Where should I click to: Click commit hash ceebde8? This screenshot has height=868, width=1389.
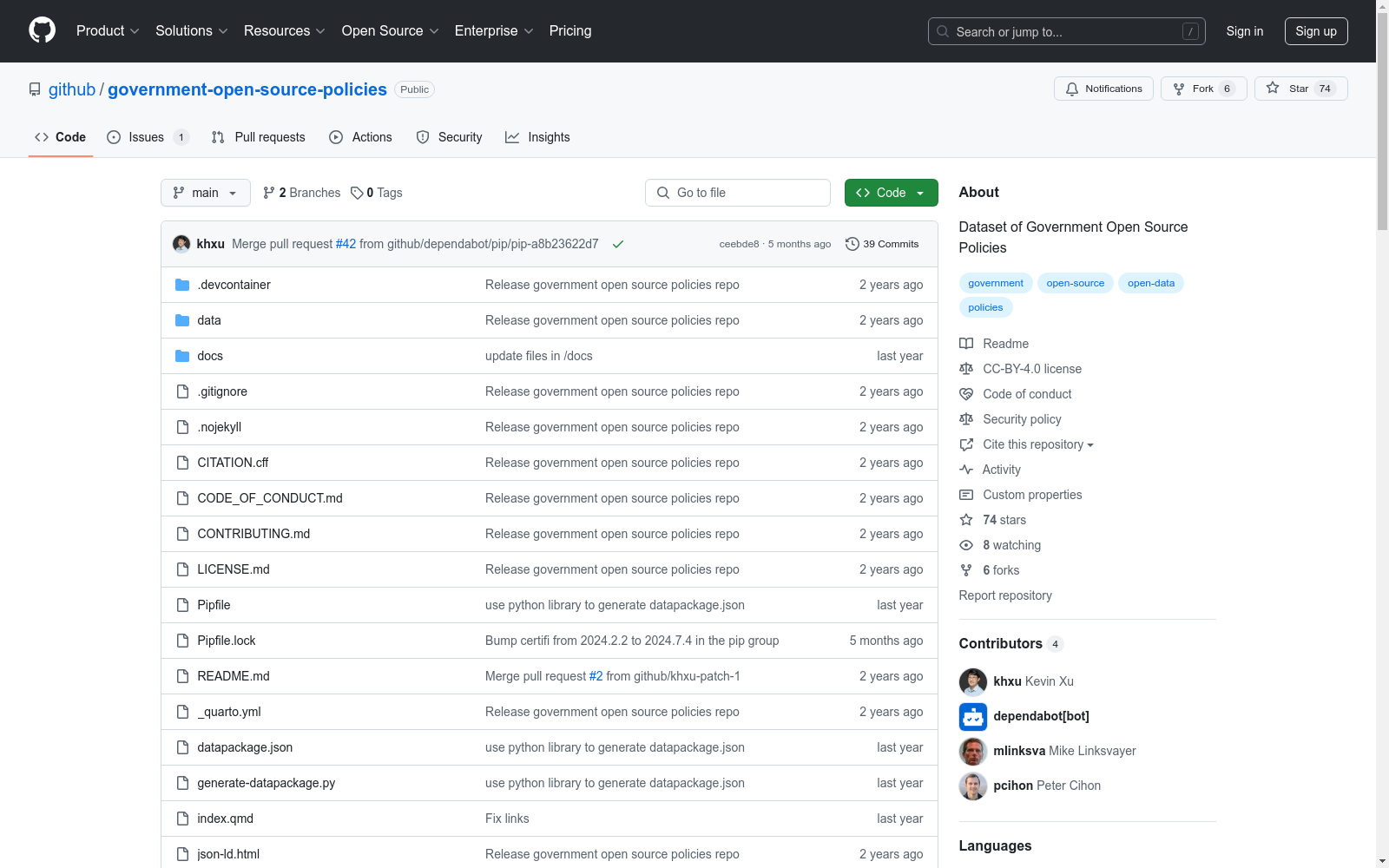click(x=739, y=244)
